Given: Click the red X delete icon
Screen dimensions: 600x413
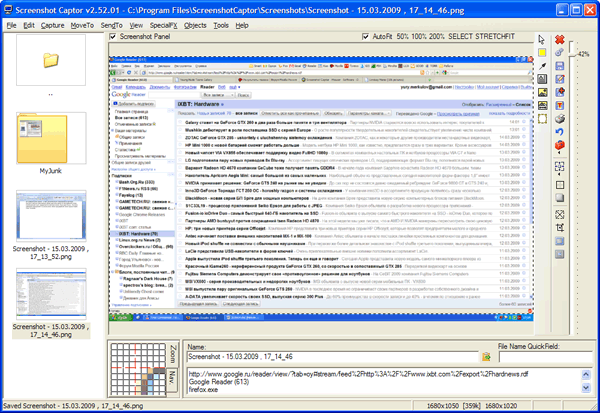Looking at the screenshot, I should click(x=559, y=39).
